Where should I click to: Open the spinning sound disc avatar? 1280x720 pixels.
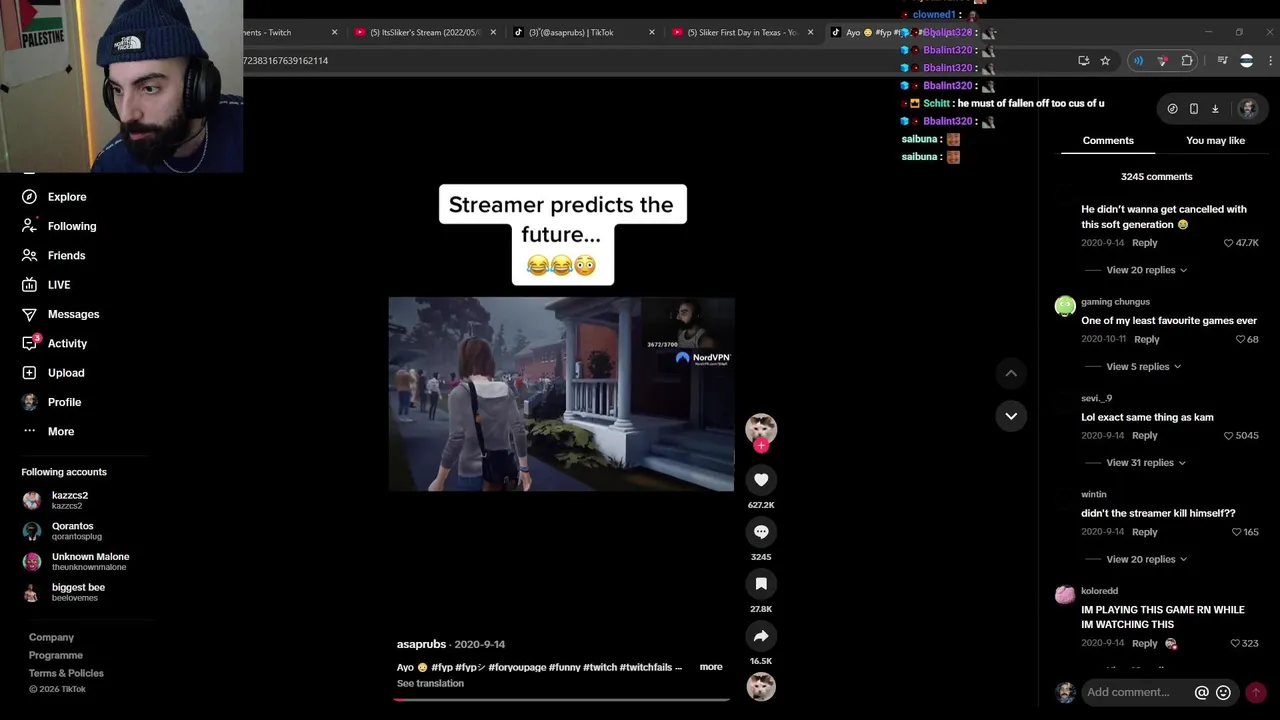[x=761, y=687]
